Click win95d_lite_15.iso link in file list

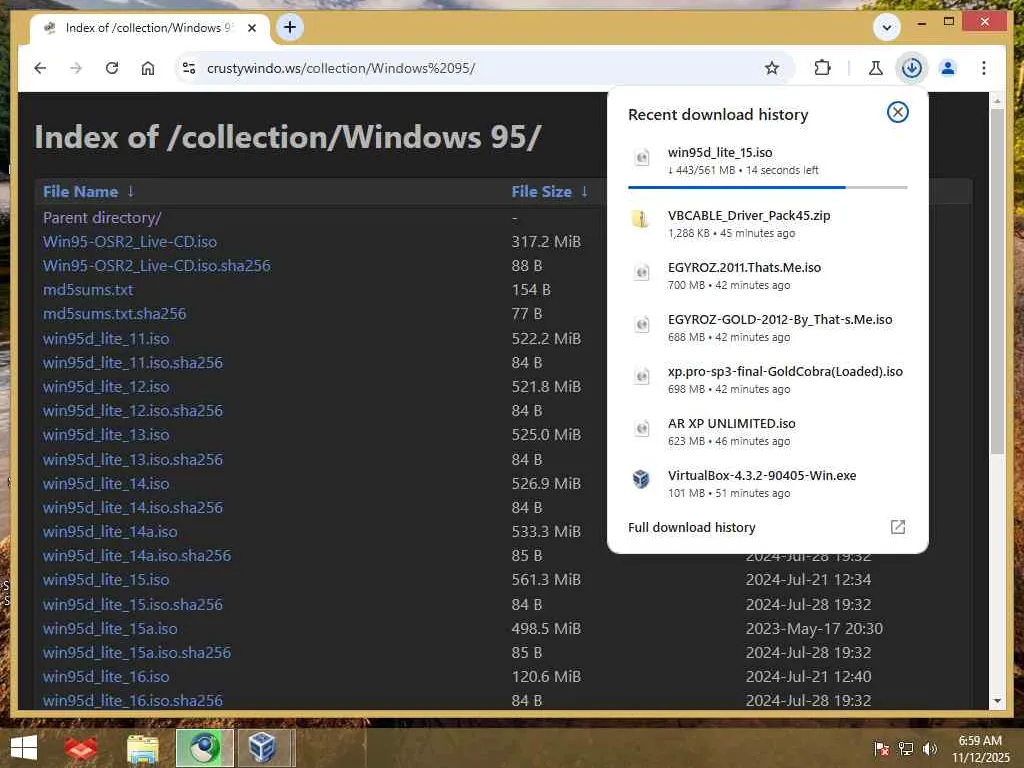coord(106,580)
